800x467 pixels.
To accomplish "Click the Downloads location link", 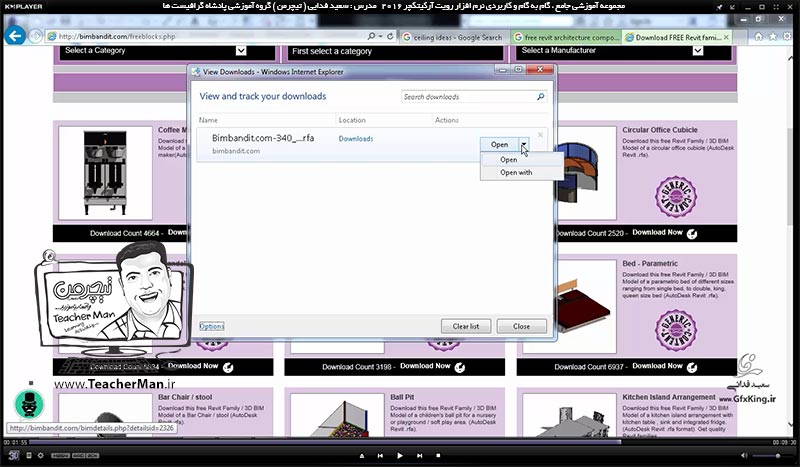I will 356,139.
